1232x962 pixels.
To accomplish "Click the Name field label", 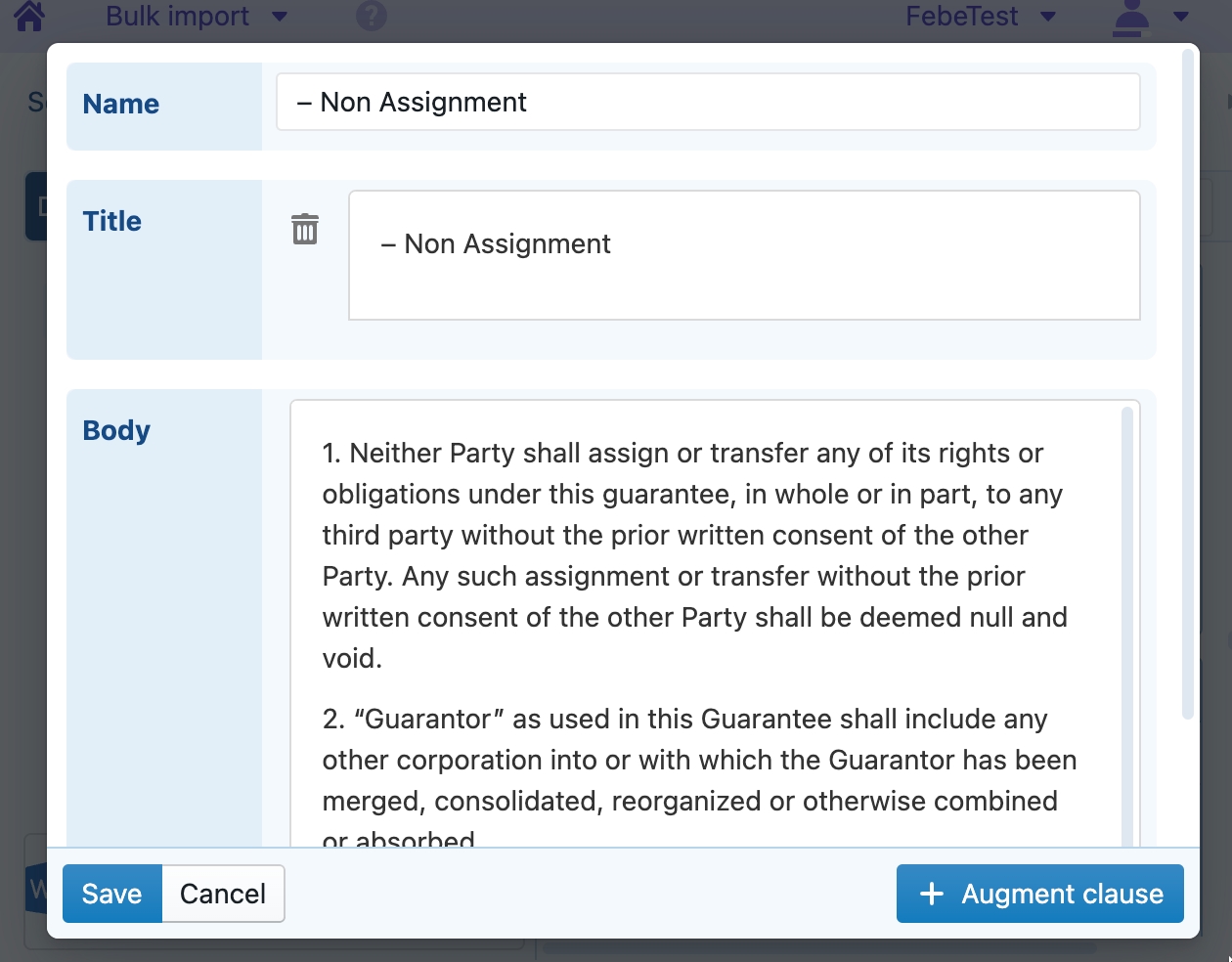I will (121, 104).
